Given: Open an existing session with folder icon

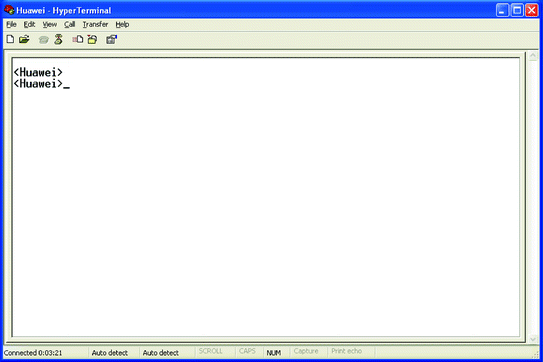Looking at the screenshot, I should pos(24,39).
